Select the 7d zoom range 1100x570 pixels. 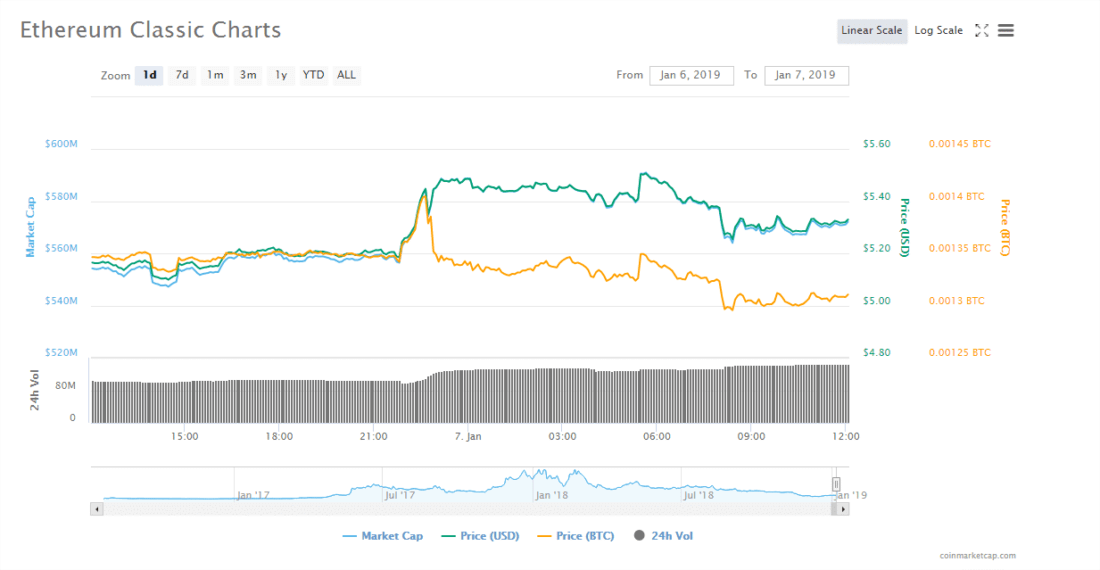click(x=182, y=75)
